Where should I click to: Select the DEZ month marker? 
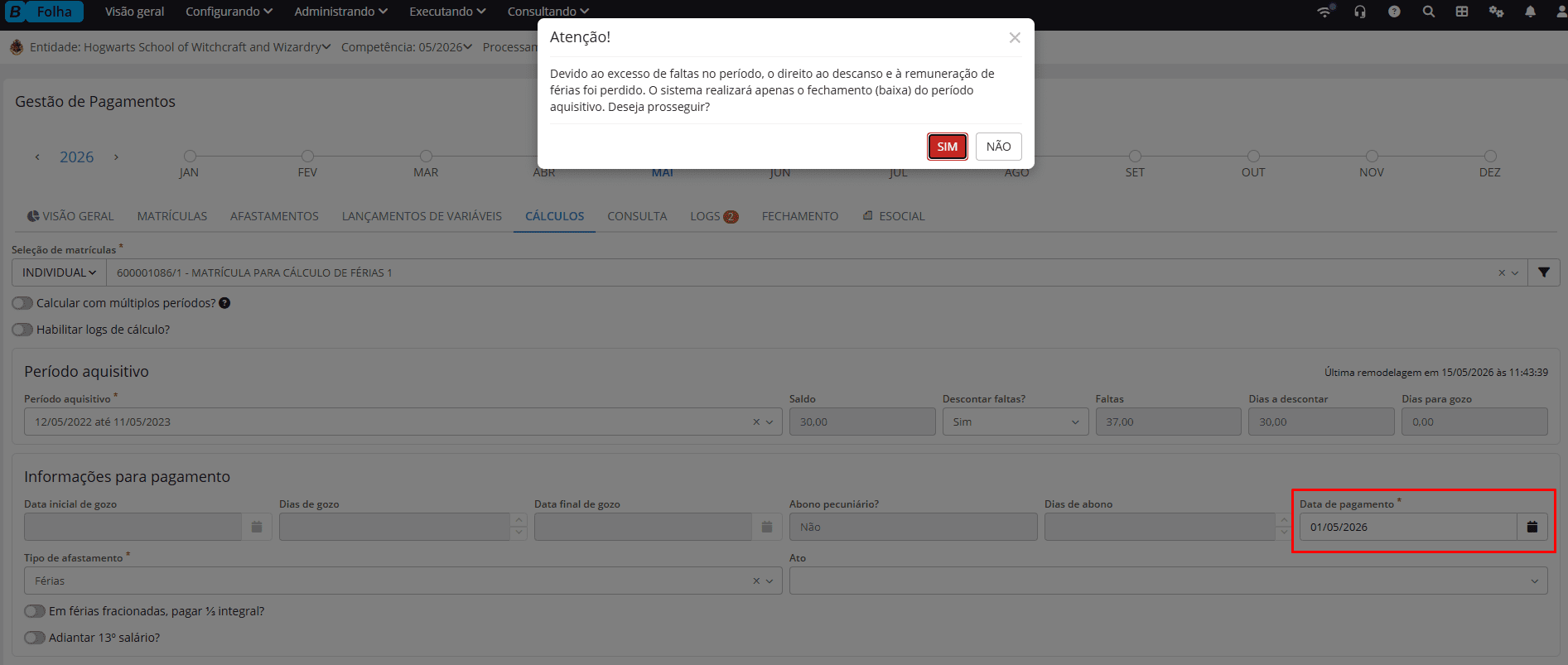(x=1490, y=156)
